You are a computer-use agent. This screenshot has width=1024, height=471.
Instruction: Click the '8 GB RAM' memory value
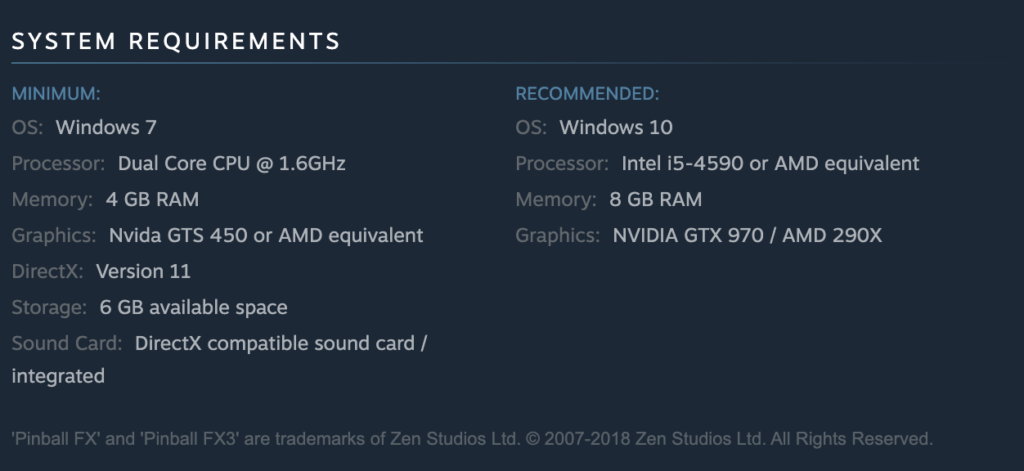tap(656, 199)
